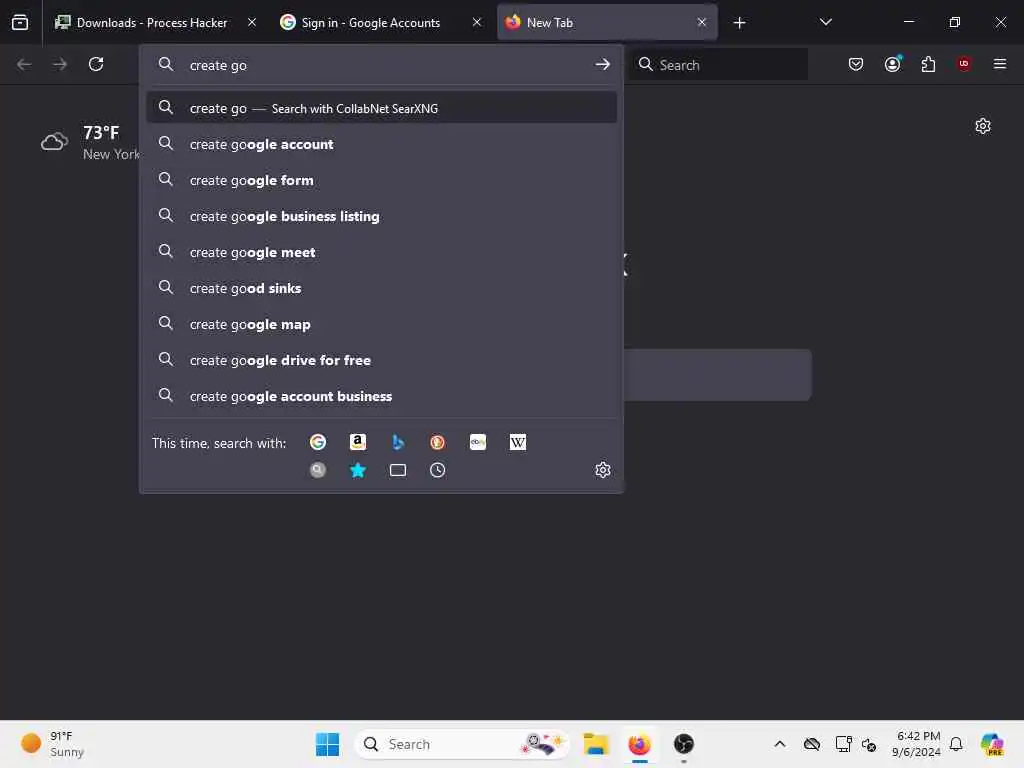
Task: Search in open Tabs icon
Action: [398, 470]
